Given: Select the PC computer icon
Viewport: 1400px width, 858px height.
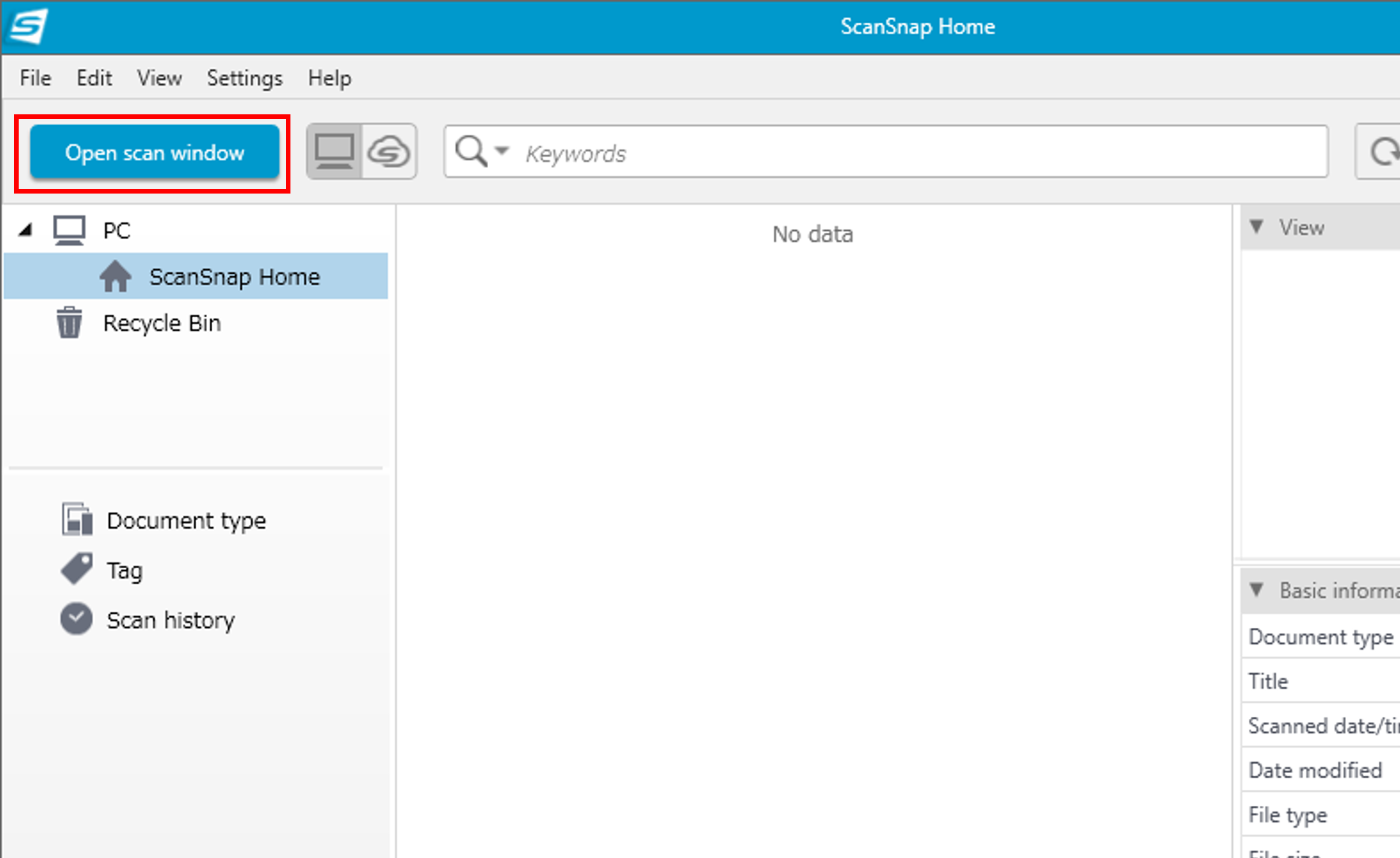Looking at the screenshot, I should pos(69,230).
